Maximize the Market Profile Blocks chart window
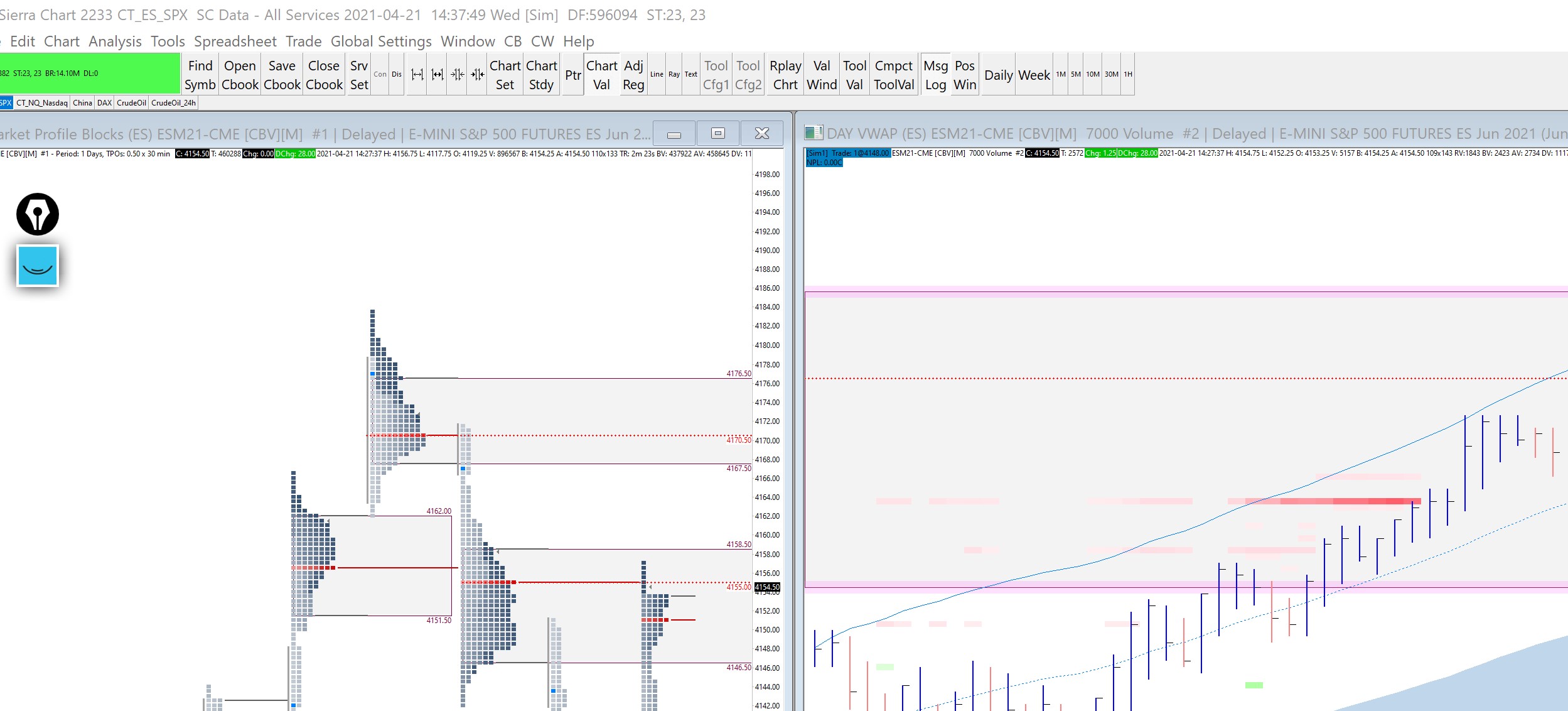1568x711 pixels. pyautogui.click(x=718, y=133)
